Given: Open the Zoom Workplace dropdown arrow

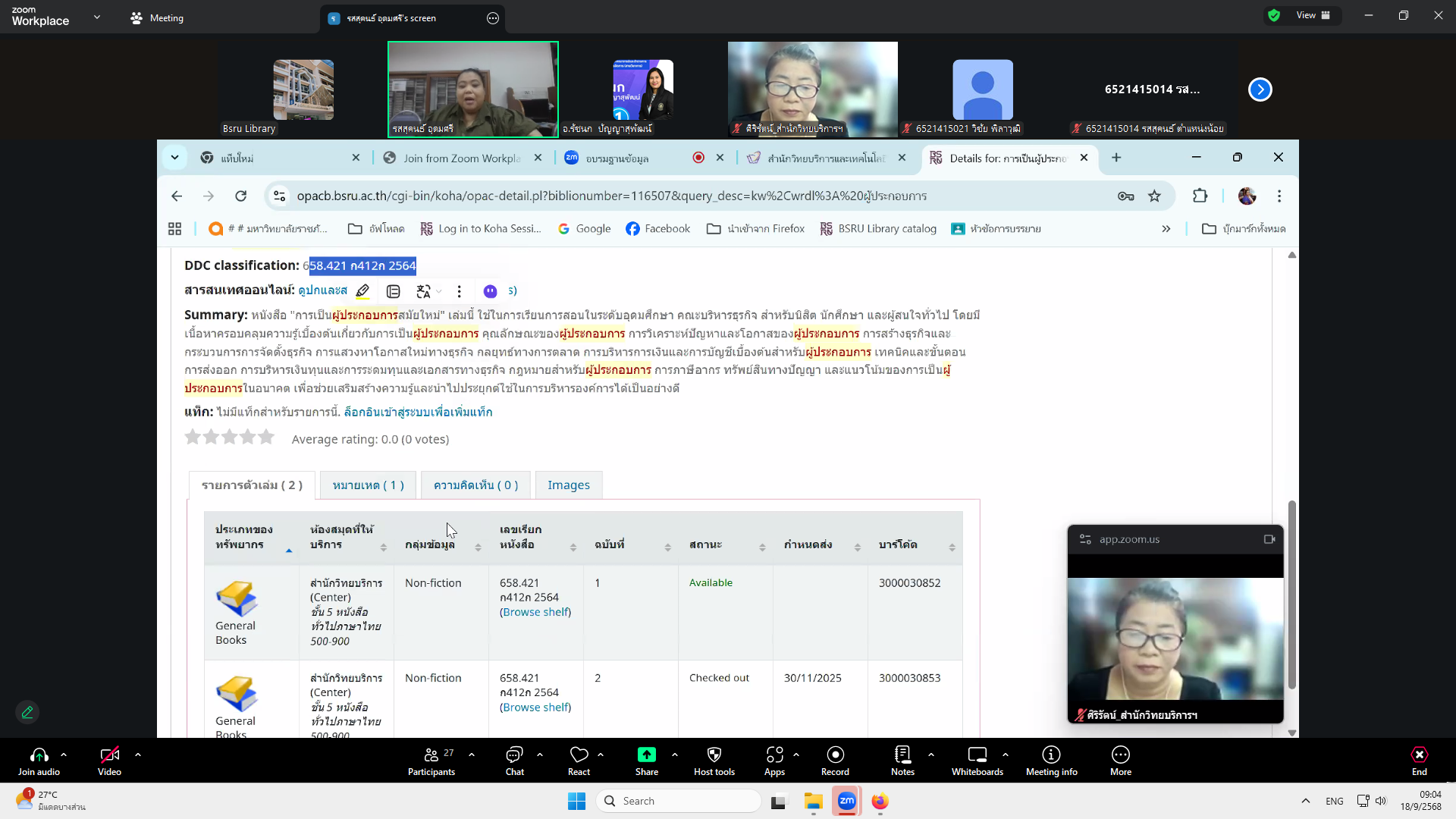Looking at the screenshot, I should tap(97, 17).
